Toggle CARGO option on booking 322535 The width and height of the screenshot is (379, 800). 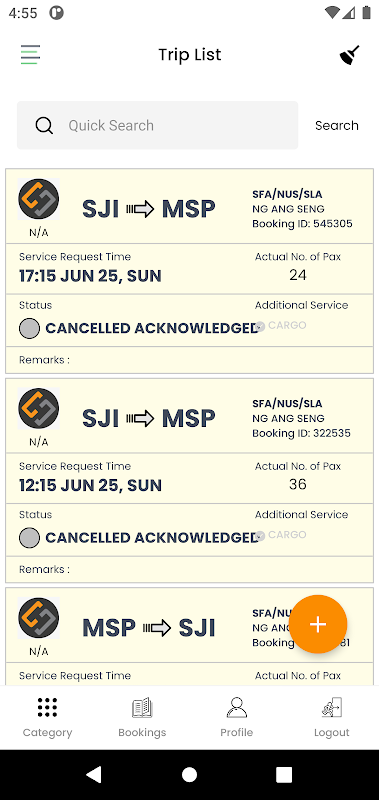pyautogui.click(x=281, y=535)
